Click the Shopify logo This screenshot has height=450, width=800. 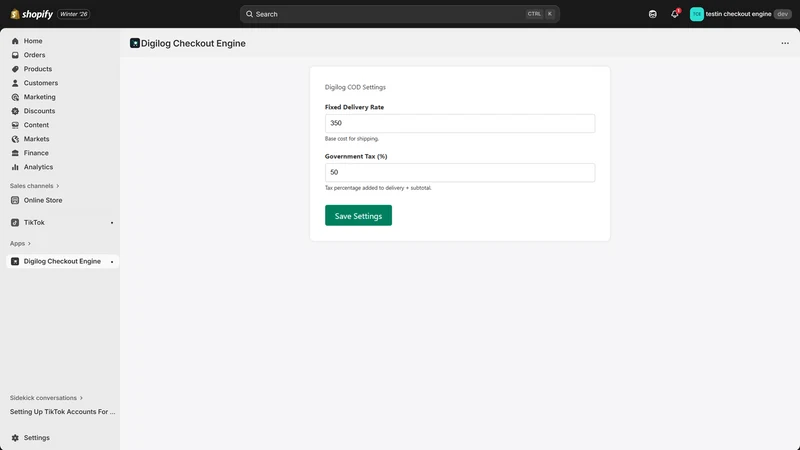31,14
